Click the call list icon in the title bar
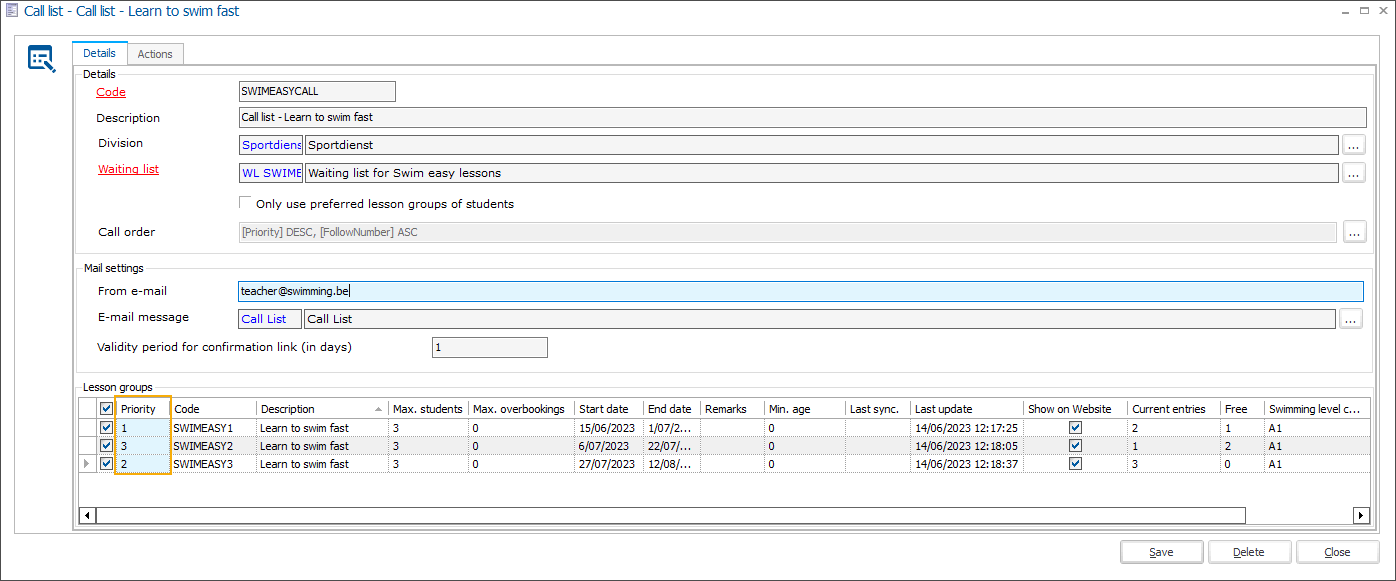The height and width of the screenshot is (581, 1396). pyautogui.click(x=11, y=10)
